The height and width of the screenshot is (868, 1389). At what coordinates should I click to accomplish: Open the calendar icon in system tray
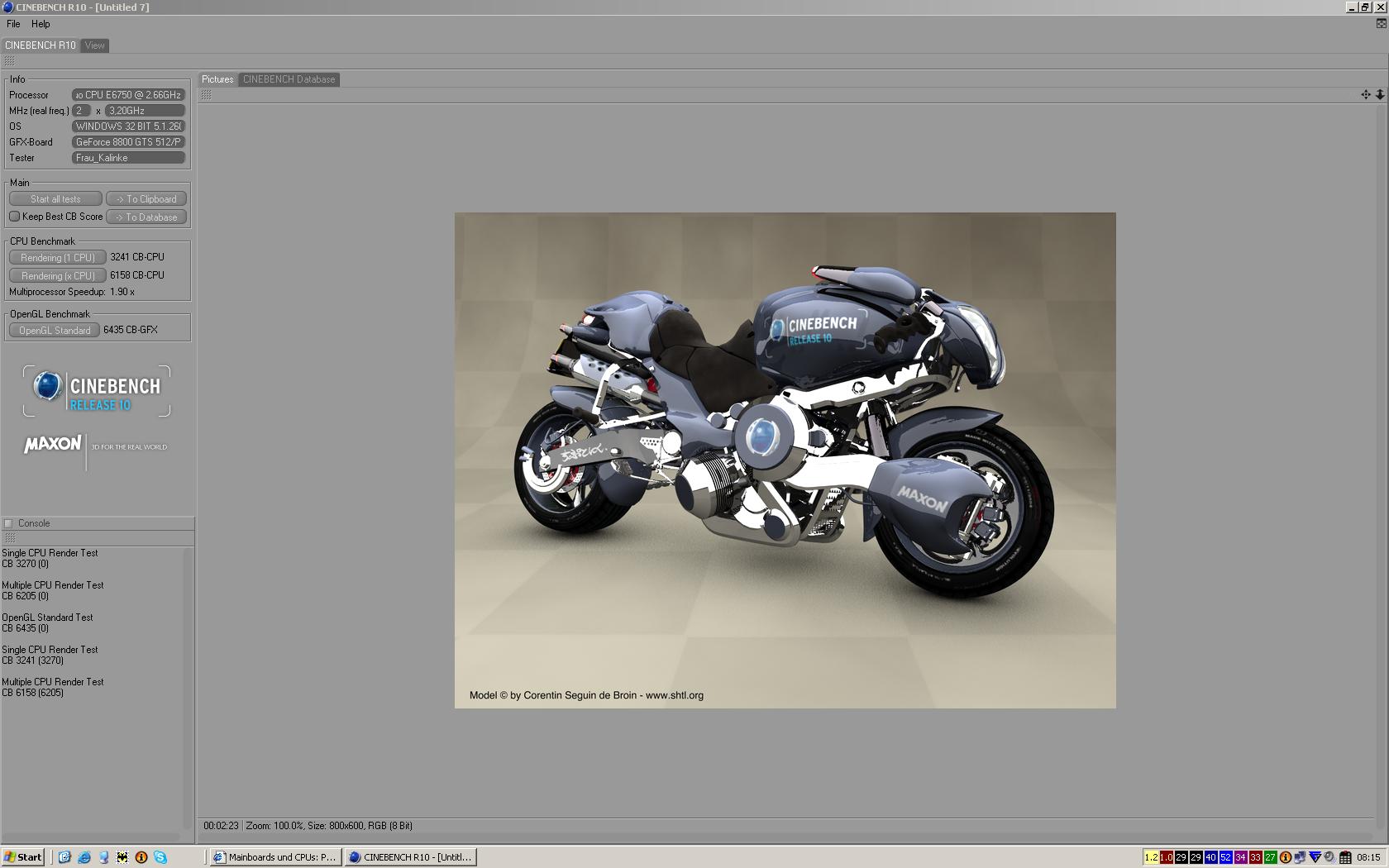[1345, 857]
